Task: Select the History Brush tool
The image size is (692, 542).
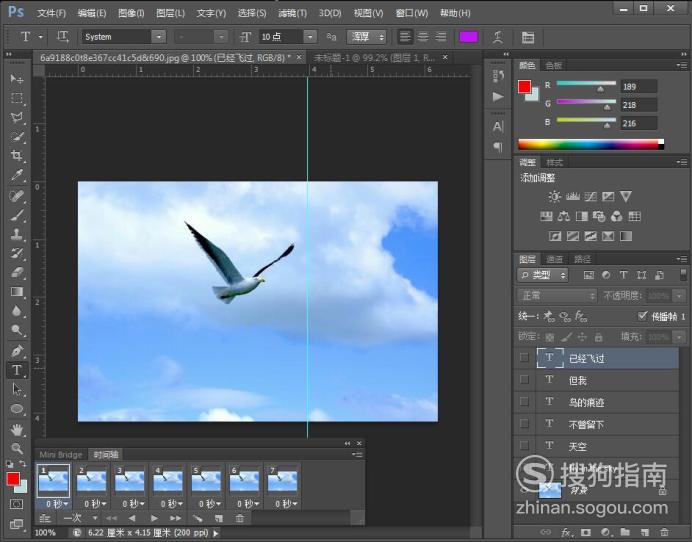Action: tap(17, 253)
